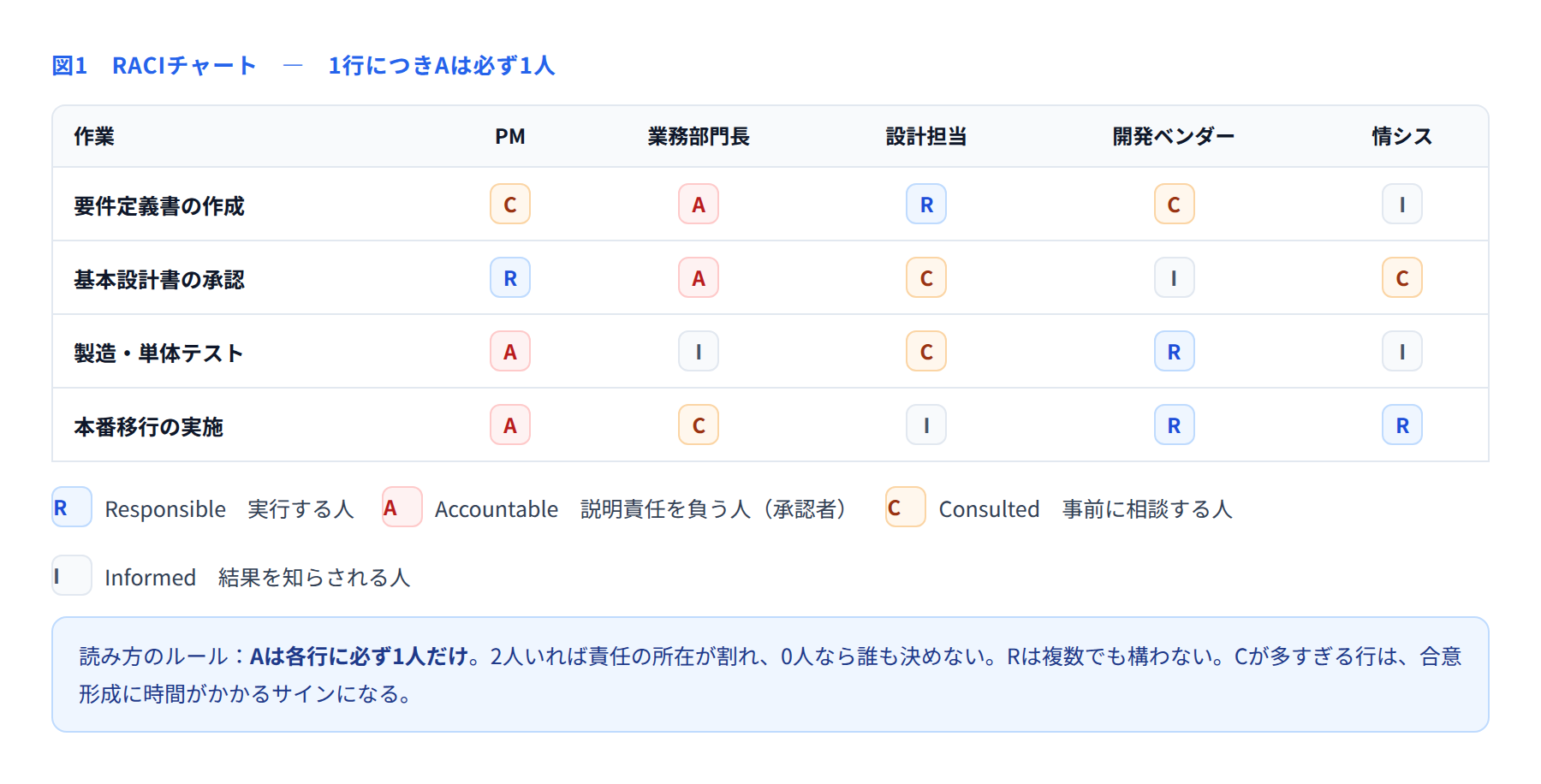
Task: Click the 設計担当 column header
Action: click(926, 137)
